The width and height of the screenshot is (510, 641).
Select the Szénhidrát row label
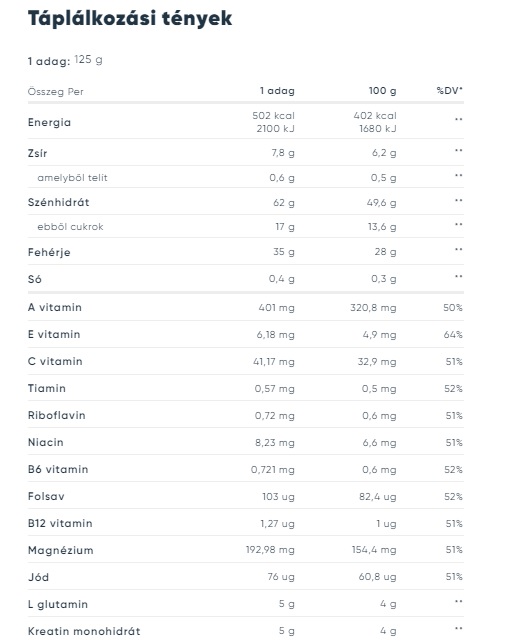tap(58, 202)
